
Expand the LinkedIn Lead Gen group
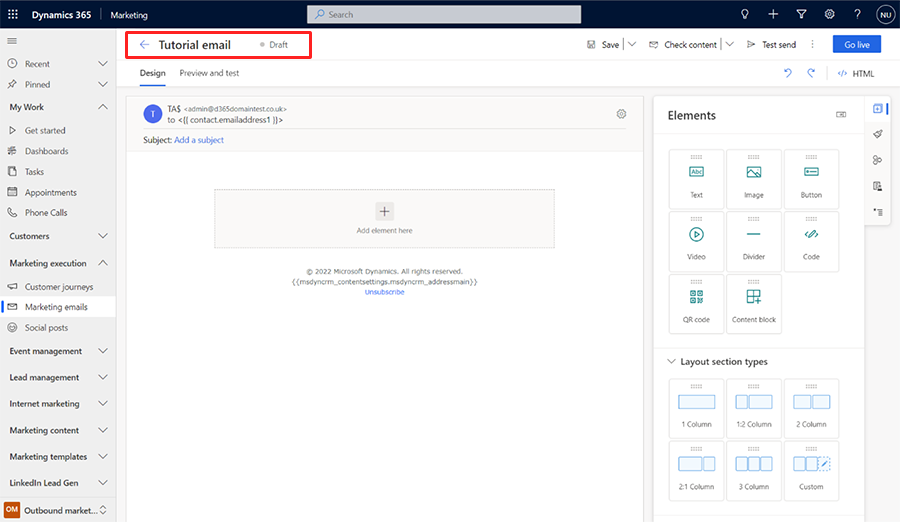click(x=103, y=483)
